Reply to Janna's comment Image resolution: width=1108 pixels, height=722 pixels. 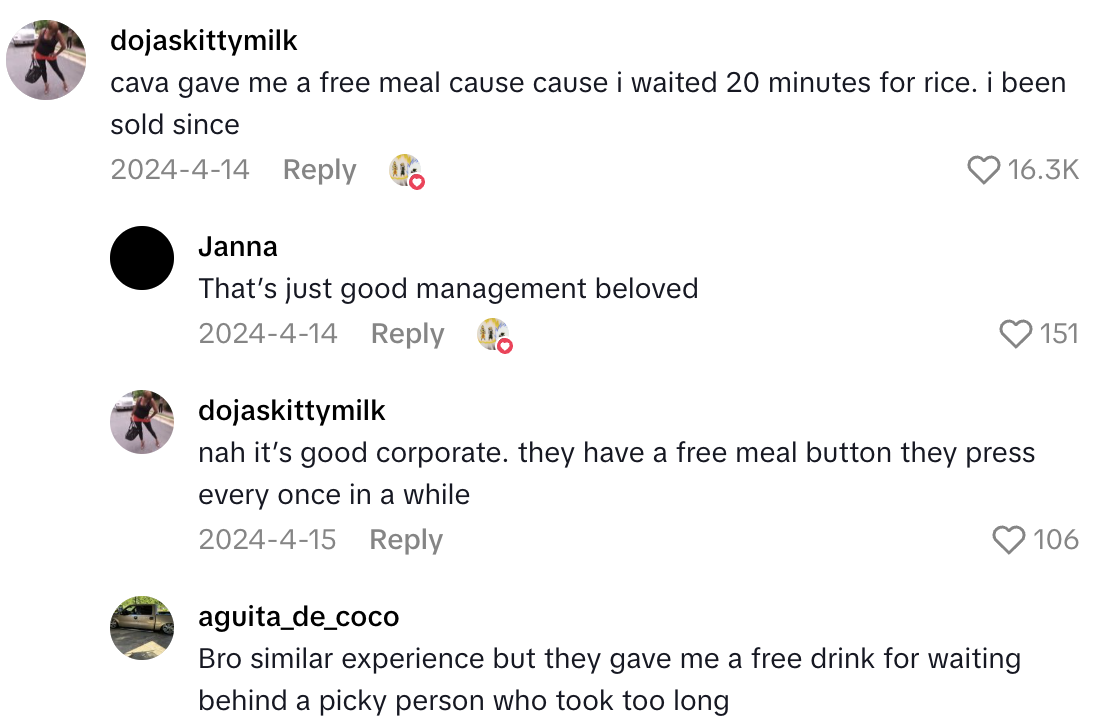pos(407,334)
